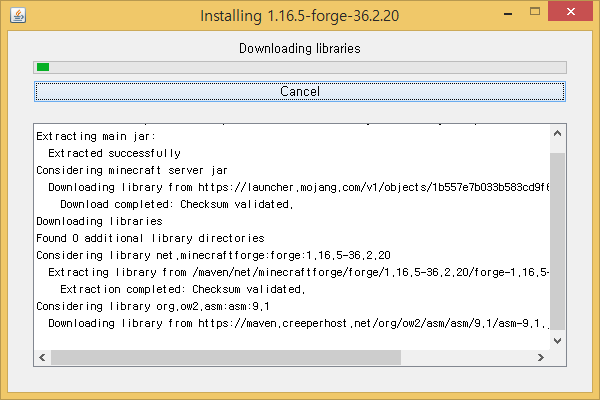The image size is (600, 400).
Task: Click the vertical scrollbar thumb in the log
Action: [558, 241]
